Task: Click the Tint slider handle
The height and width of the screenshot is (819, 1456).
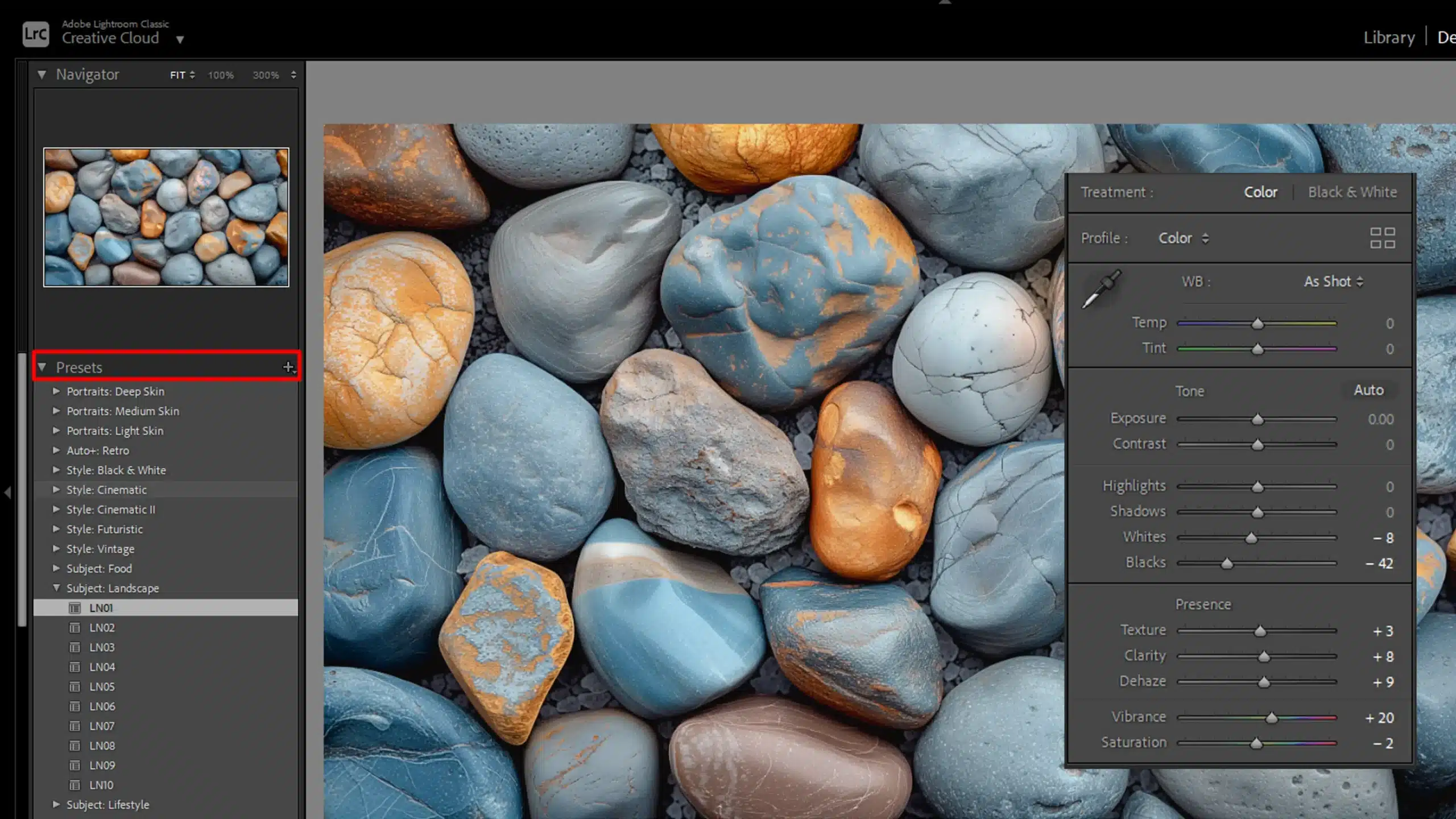Action: [x=1258, y=349]
